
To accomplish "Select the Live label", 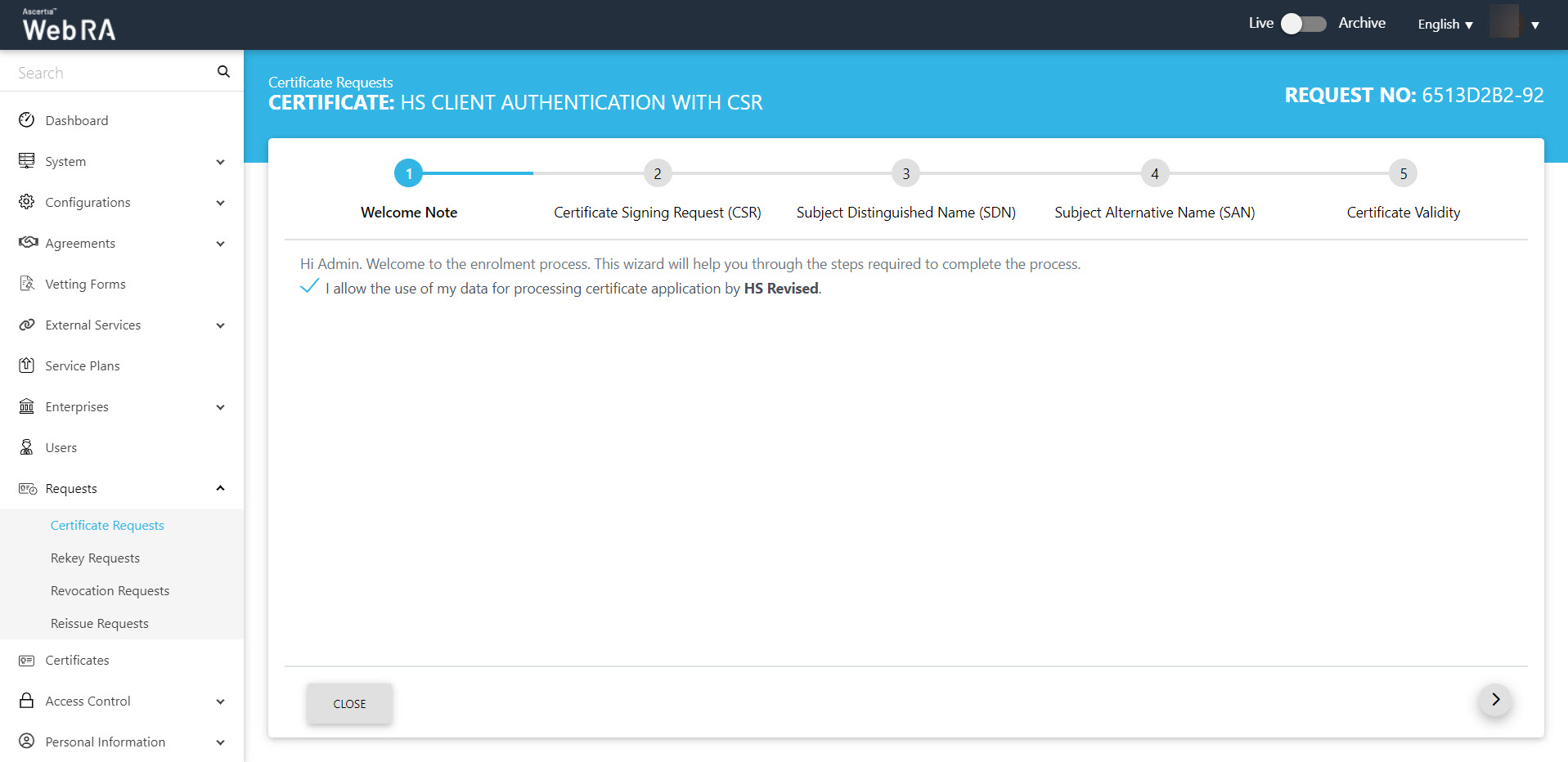I will coord(1260,23).
